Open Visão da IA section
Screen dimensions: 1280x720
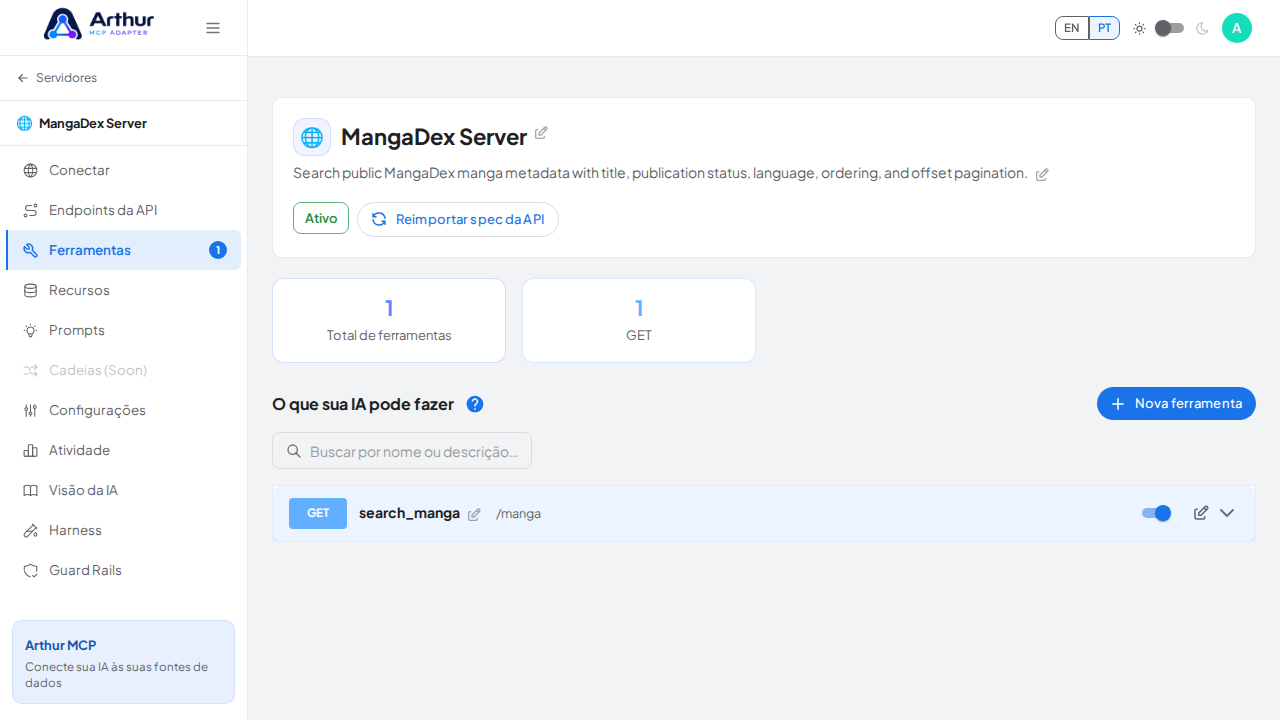[x=123, y=490]
